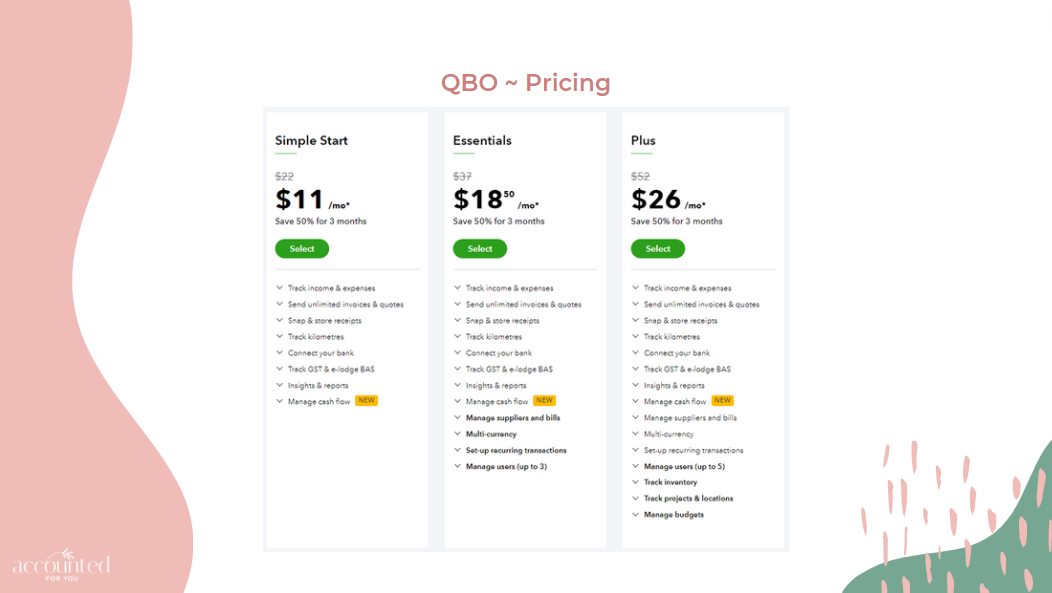This screenshot has width=1052, height=593.
Task: Click the $26 per month price in Plus
Action: click(668, 199)
